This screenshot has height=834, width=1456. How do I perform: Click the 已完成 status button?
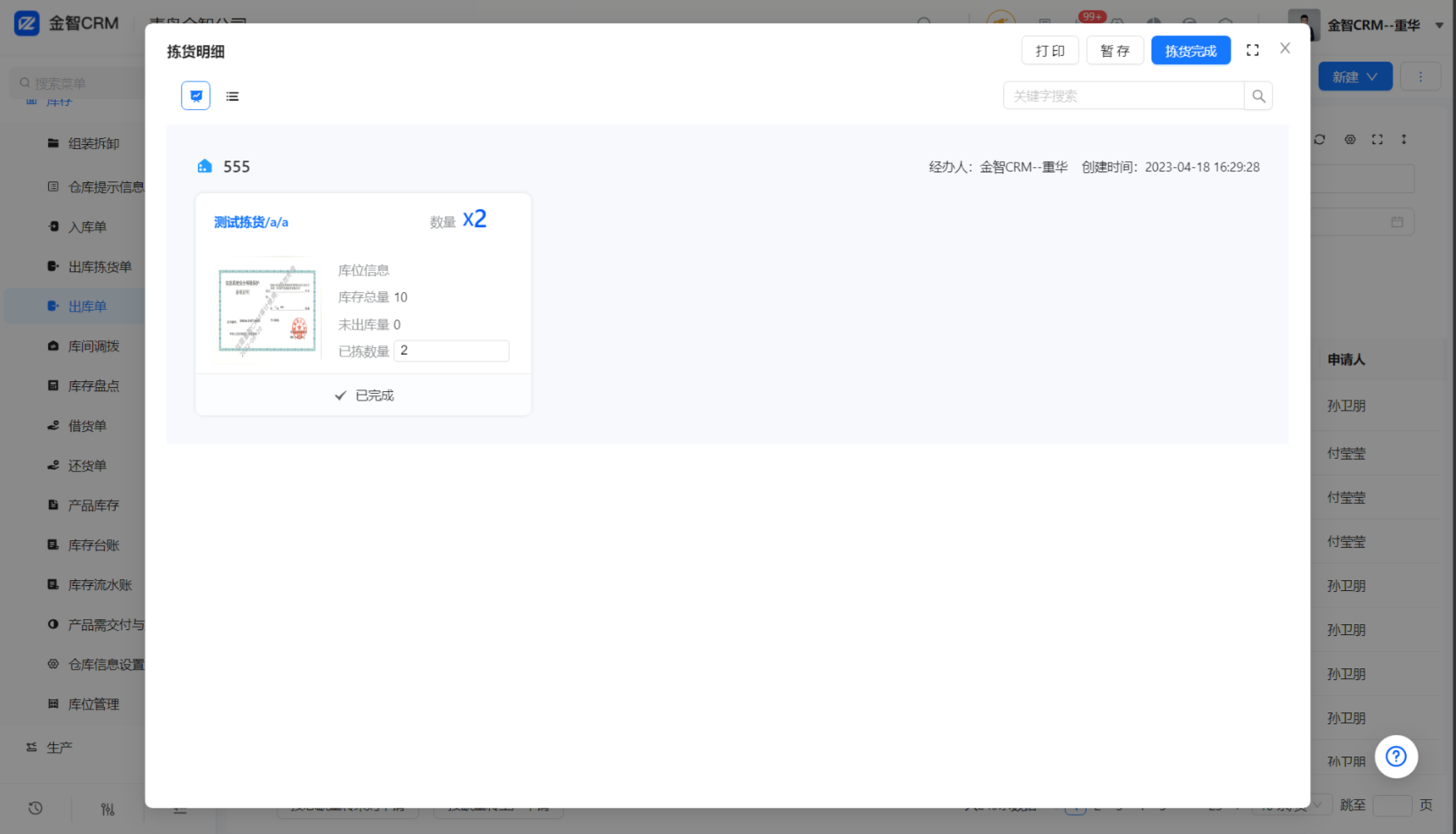pyautogui.click(x=364, y=395)
